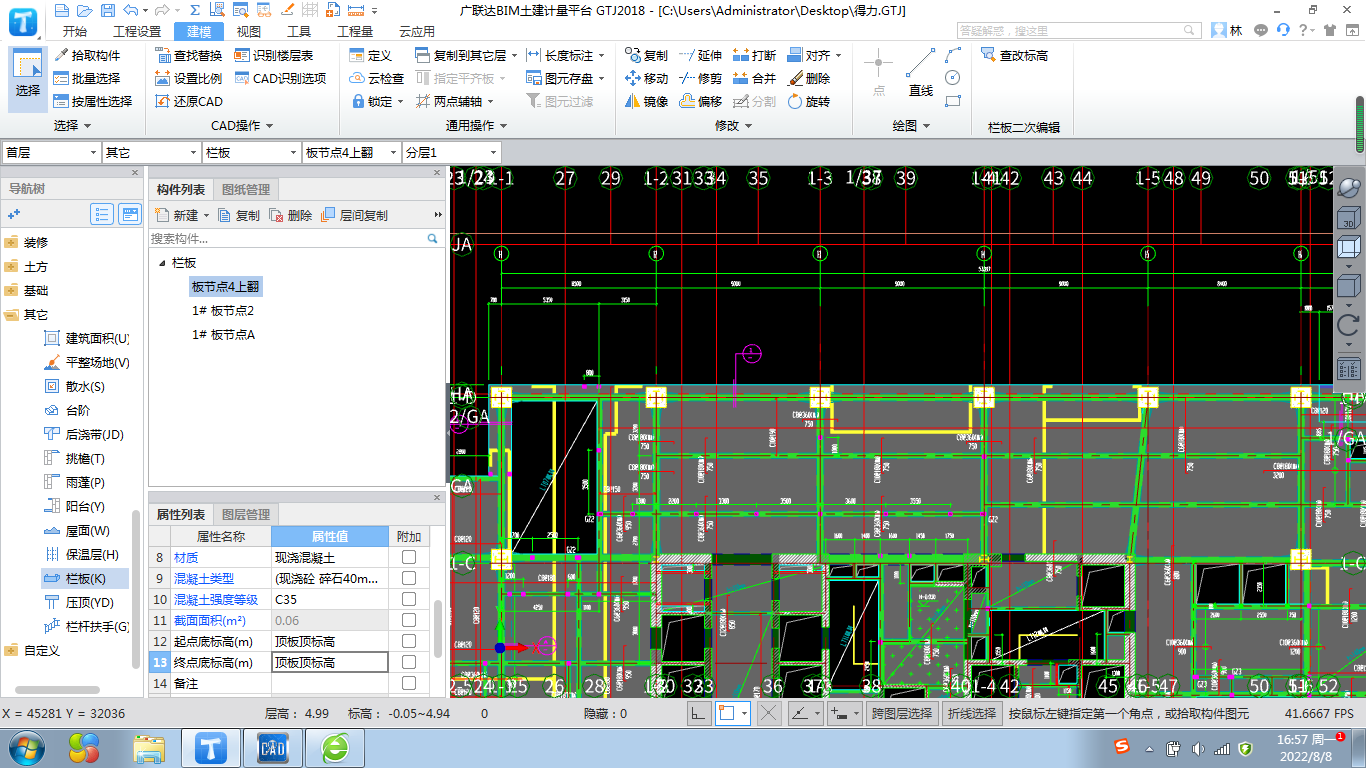The image size is (1366, 768).
Task: Toggle 附加 checkbox for 截面面积 row
Action: (x=409, y=620)
